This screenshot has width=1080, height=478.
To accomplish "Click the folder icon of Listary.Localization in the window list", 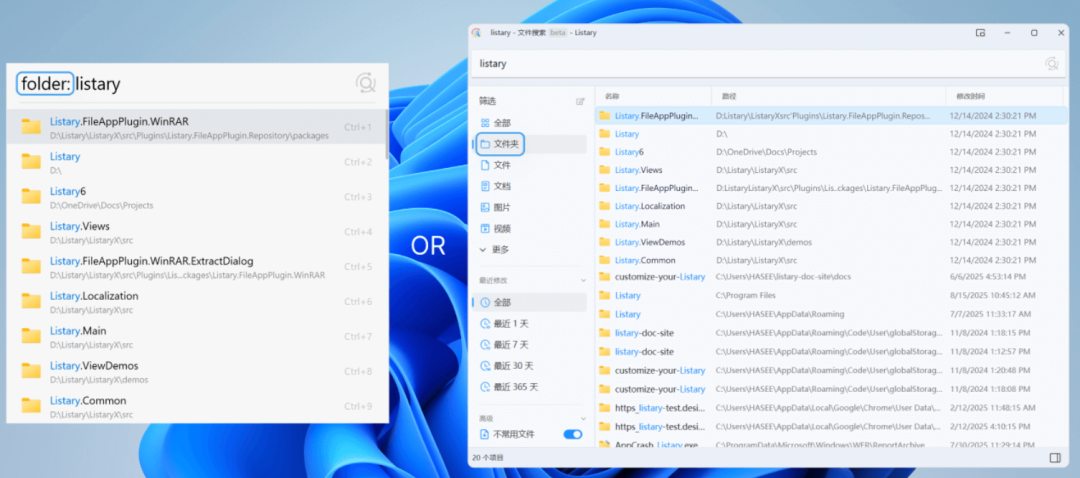I will click(605, 206).
